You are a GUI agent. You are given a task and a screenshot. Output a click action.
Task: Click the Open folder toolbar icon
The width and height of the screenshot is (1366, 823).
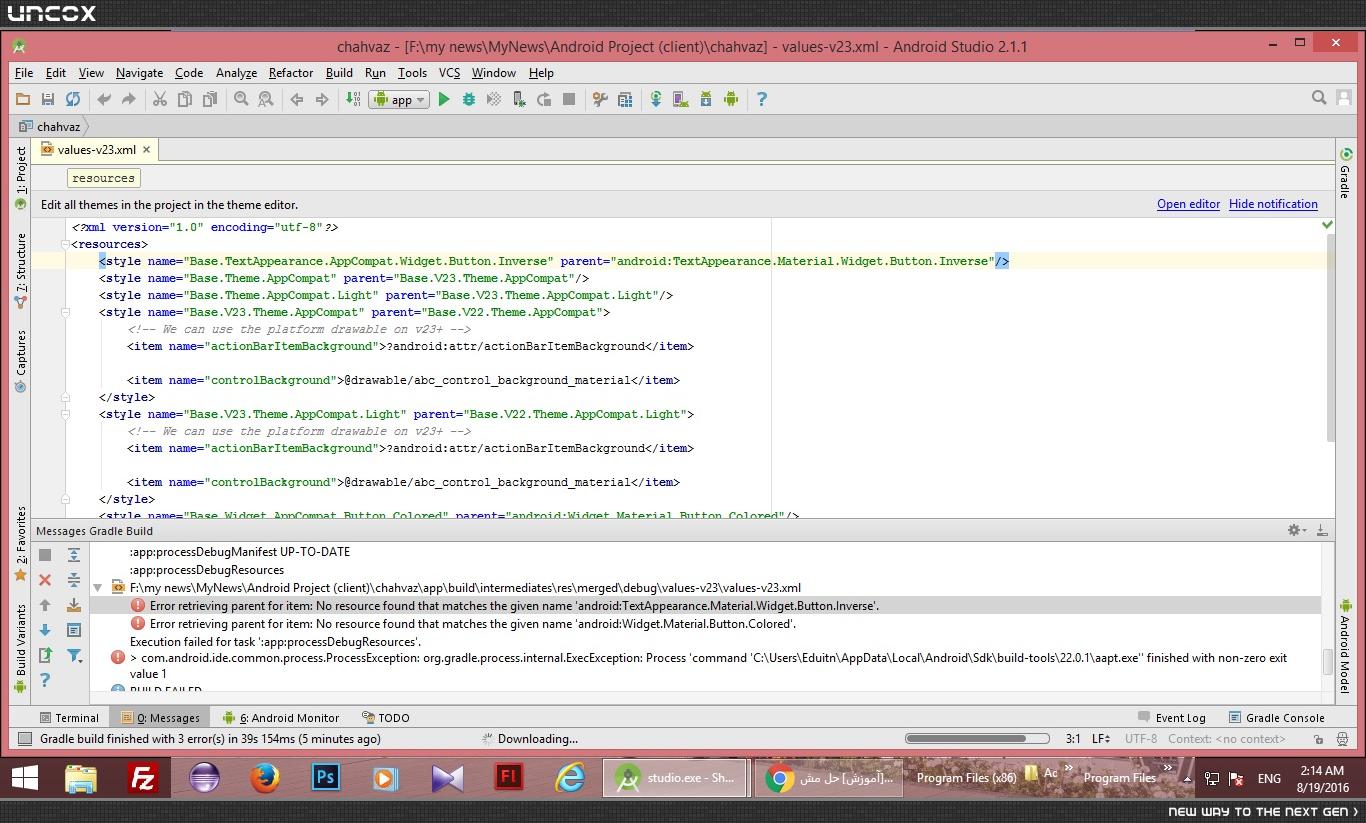click(x=23, y=99)
